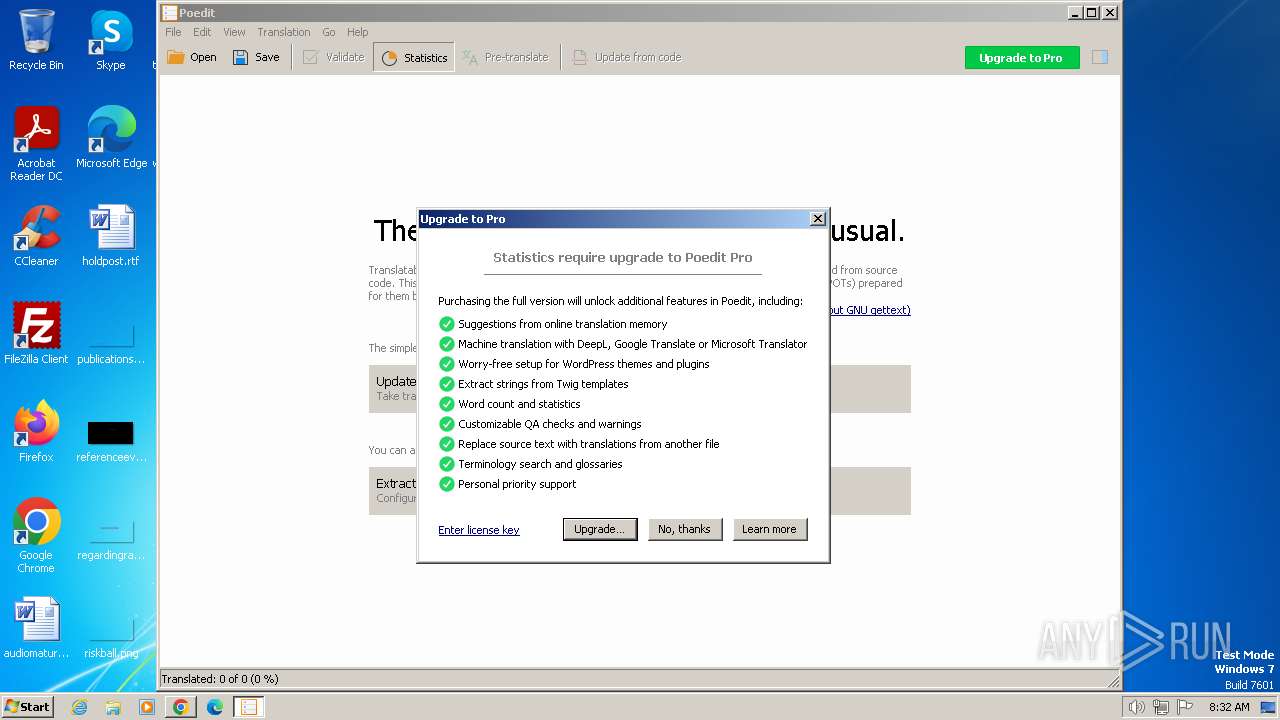
Task: Open the Help menu
Action: tap(358, 32)
